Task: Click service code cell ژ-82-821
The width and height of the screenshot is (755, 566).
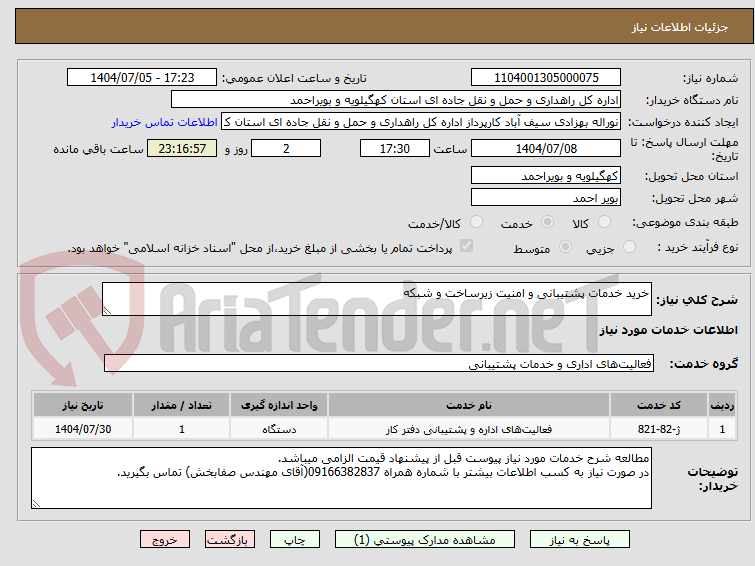Action: click(x=658, y=429)
